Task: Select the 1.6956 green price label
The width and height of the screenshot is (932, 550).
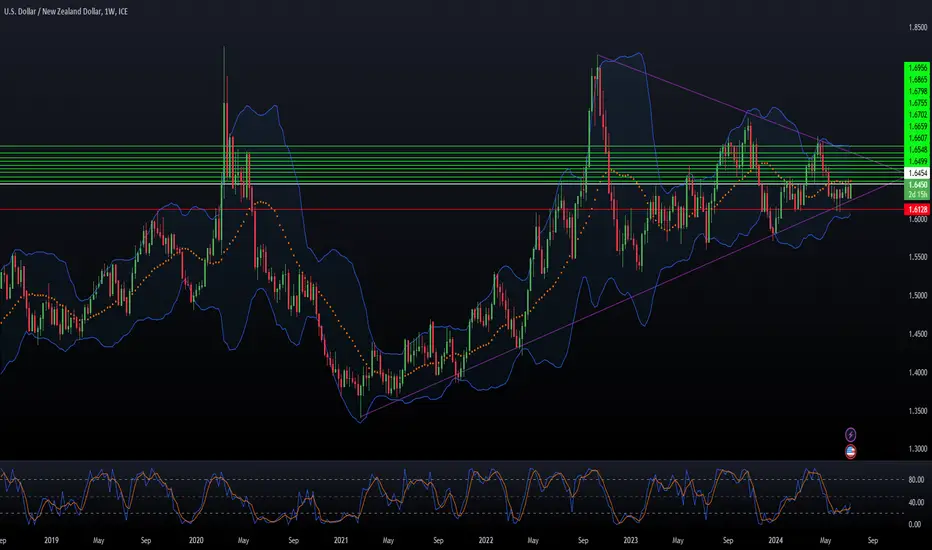Action: 917,68
